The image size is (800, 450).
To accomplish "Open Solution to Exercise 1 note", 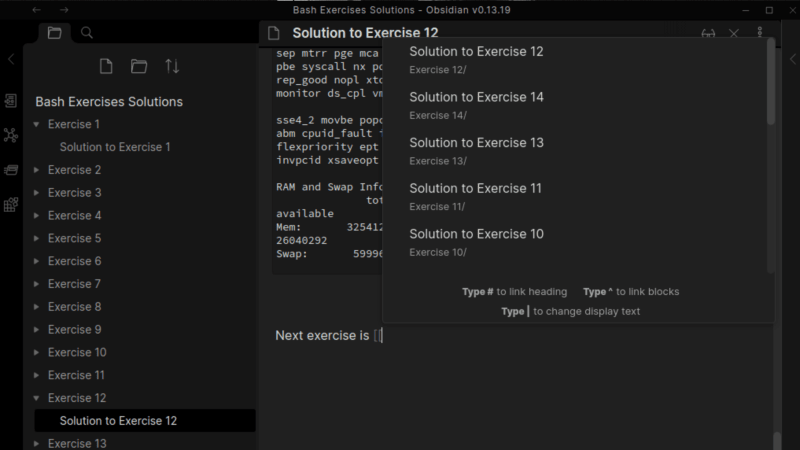I will tap(115, 147).
